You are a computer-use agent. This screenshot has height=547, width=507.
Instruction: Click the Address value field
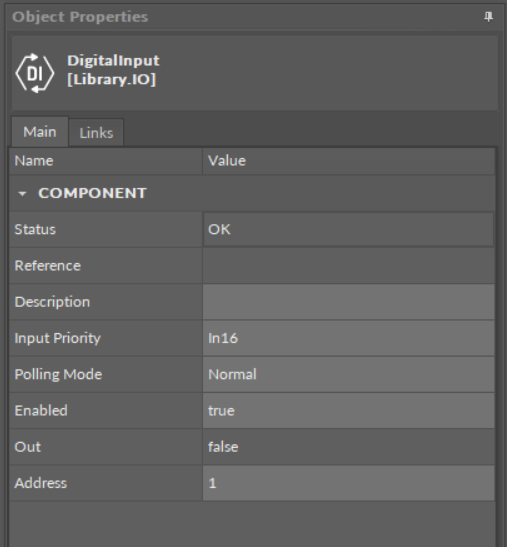click(348, 483)
